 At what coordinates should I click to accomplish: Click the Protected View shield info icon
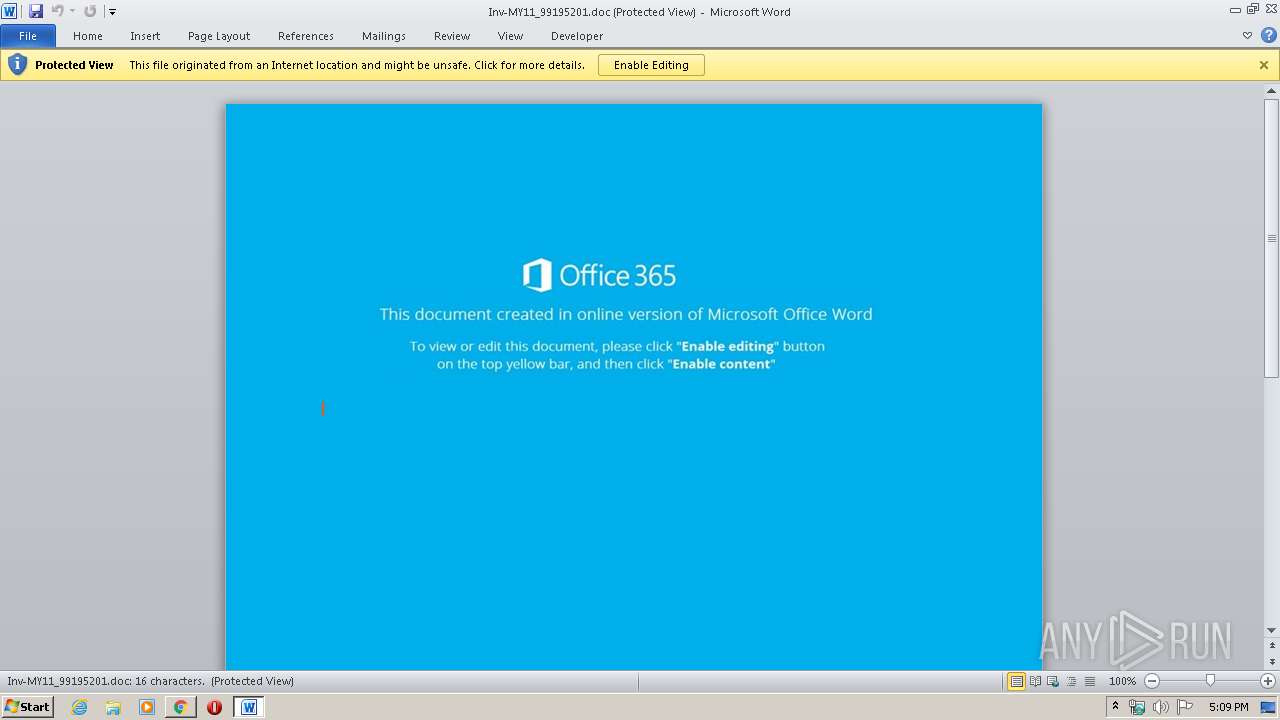point(17,65)
